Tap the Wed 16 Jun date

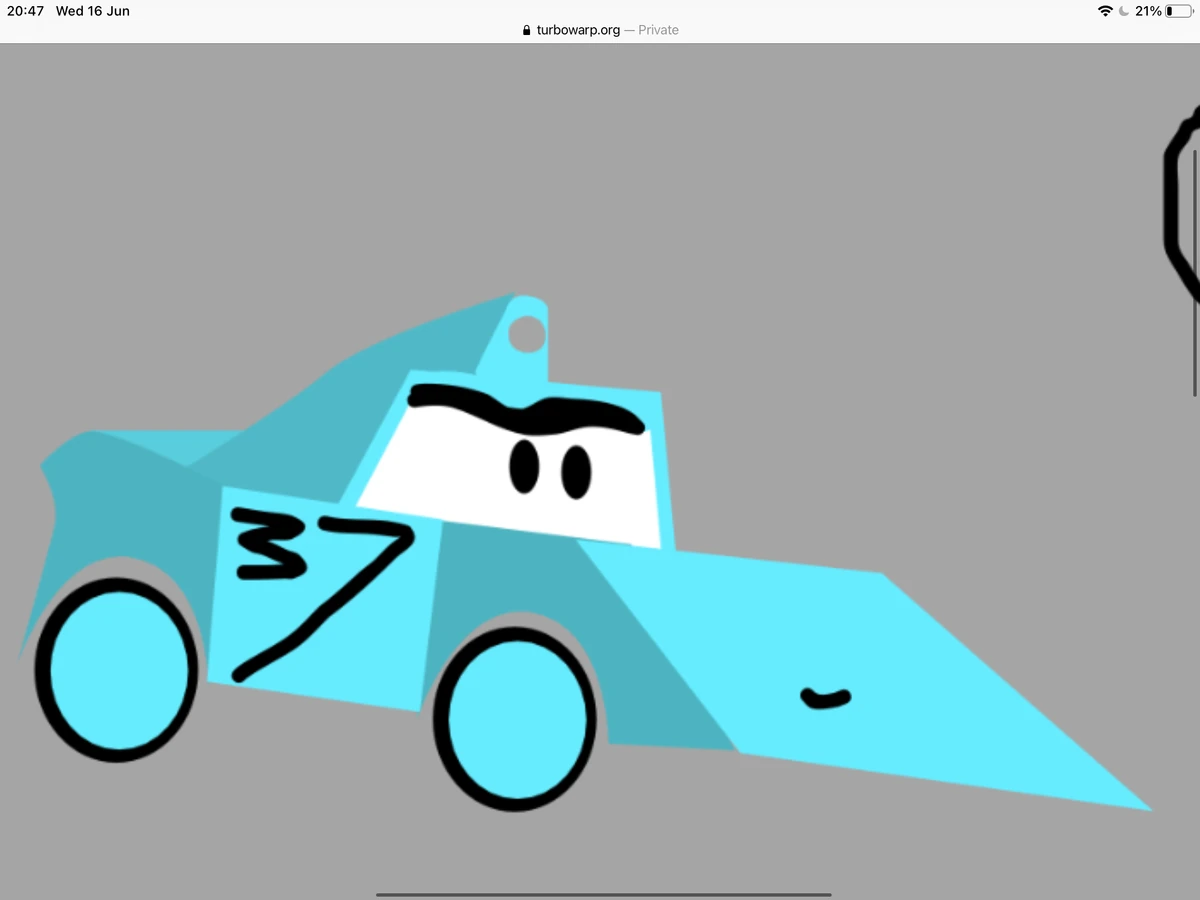[92, 11]
